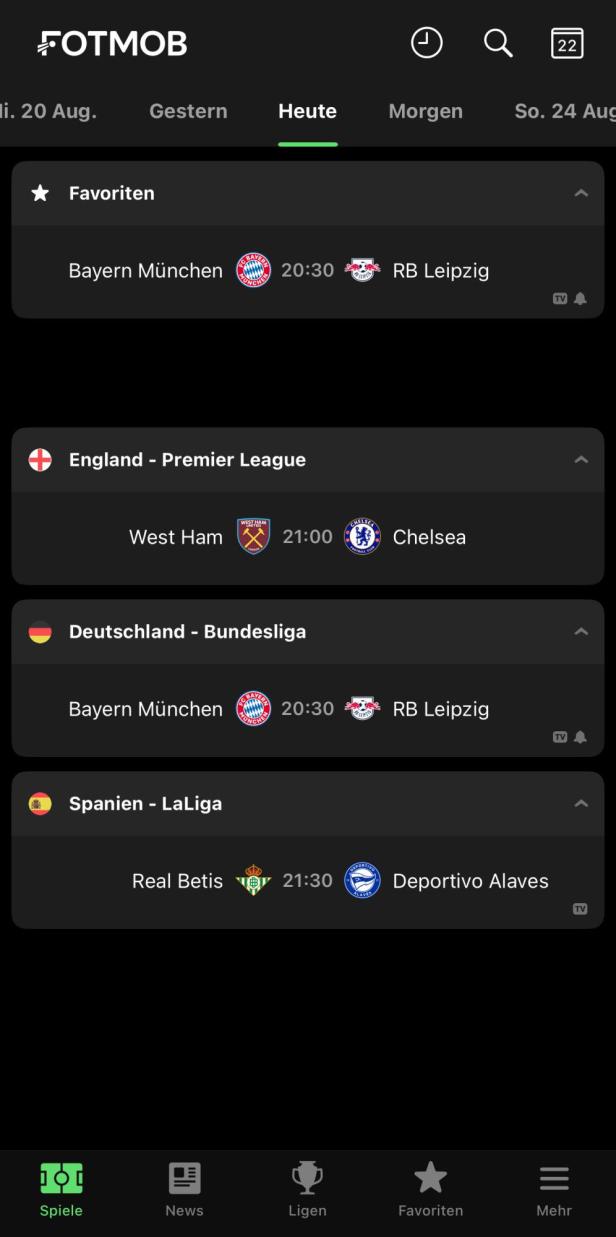The image size is (616, 1237).
Task: Toggle TV broadcast info for Real Betis match
Action: click(x=581, y=909)
